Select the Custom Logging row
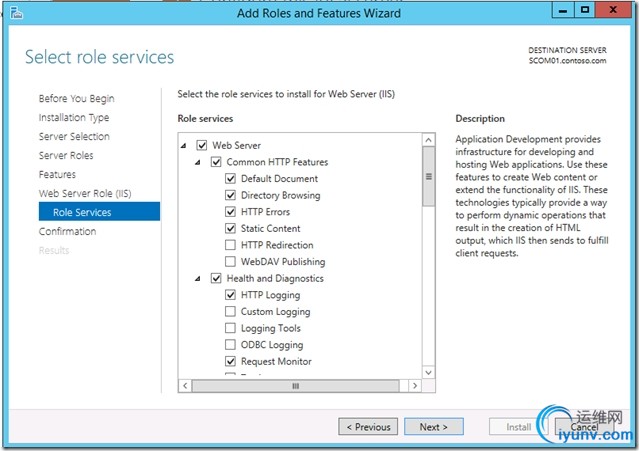The image size is (639, 451). [275, 312]
